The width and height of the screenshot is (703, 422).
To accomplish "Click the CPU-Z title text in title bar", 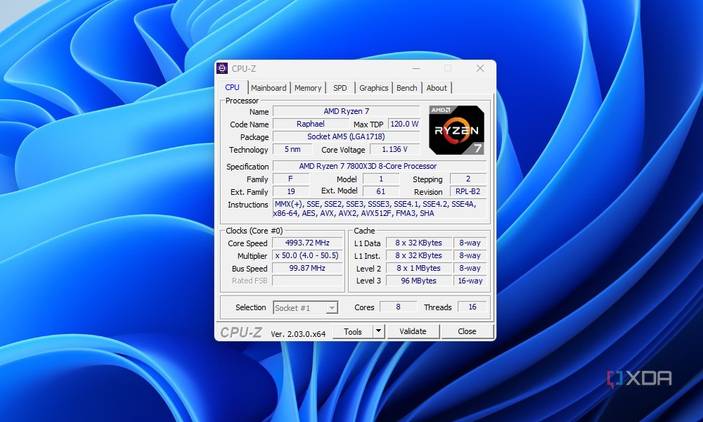I will pyautogui.click(x=244, y=69).
